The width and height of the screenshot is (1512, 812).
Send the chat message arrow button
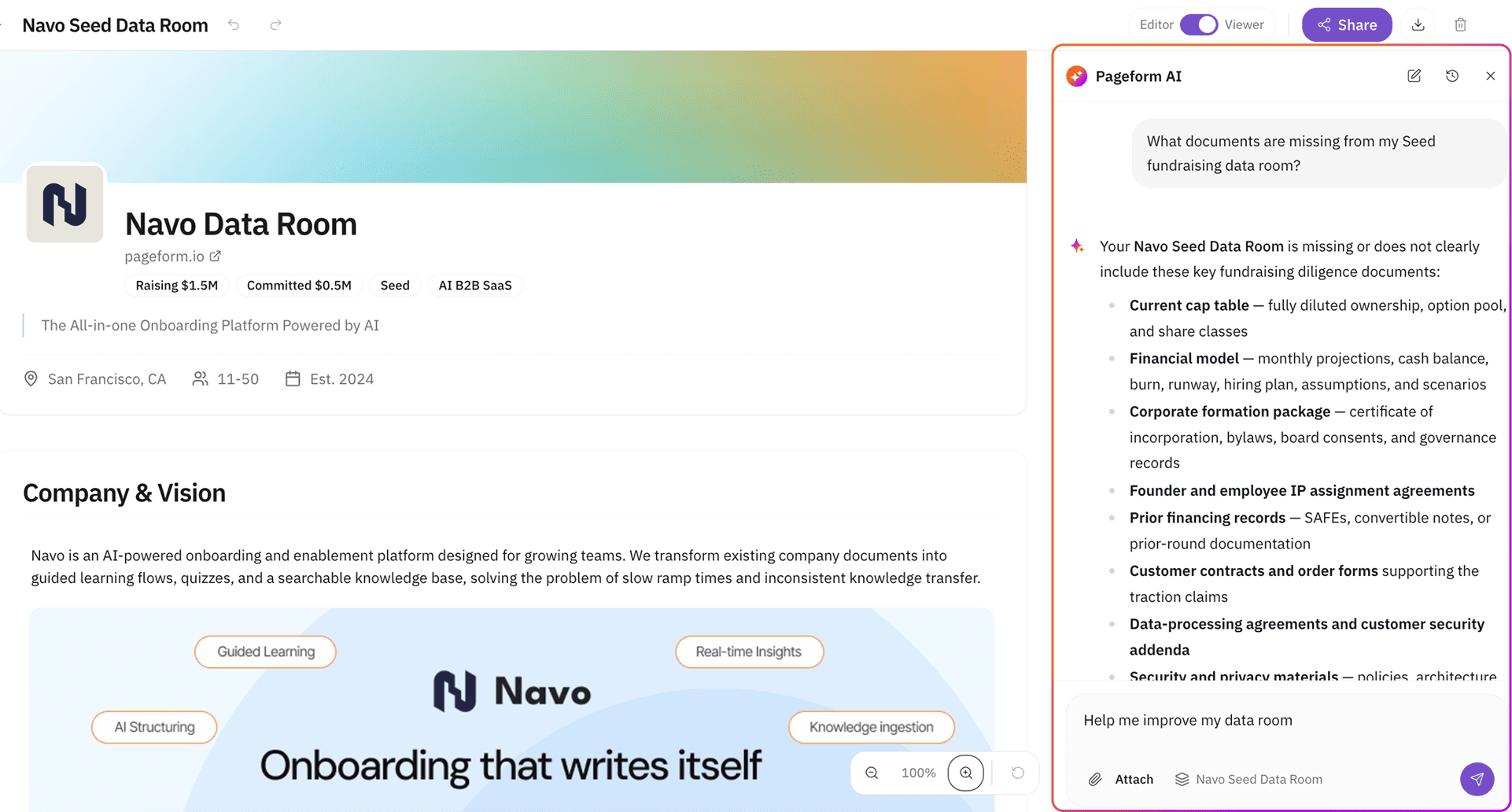(1477, 779)
